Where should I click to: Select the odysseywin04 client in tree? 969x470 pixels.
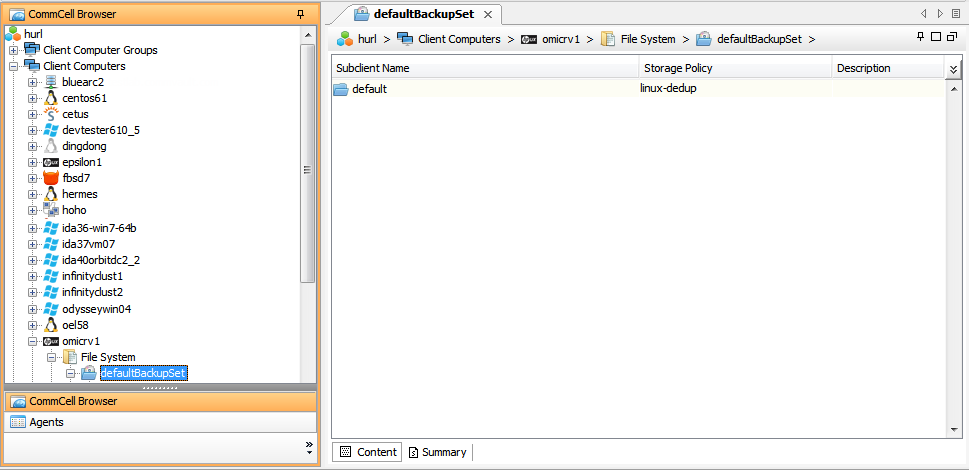tap(96, 309)
